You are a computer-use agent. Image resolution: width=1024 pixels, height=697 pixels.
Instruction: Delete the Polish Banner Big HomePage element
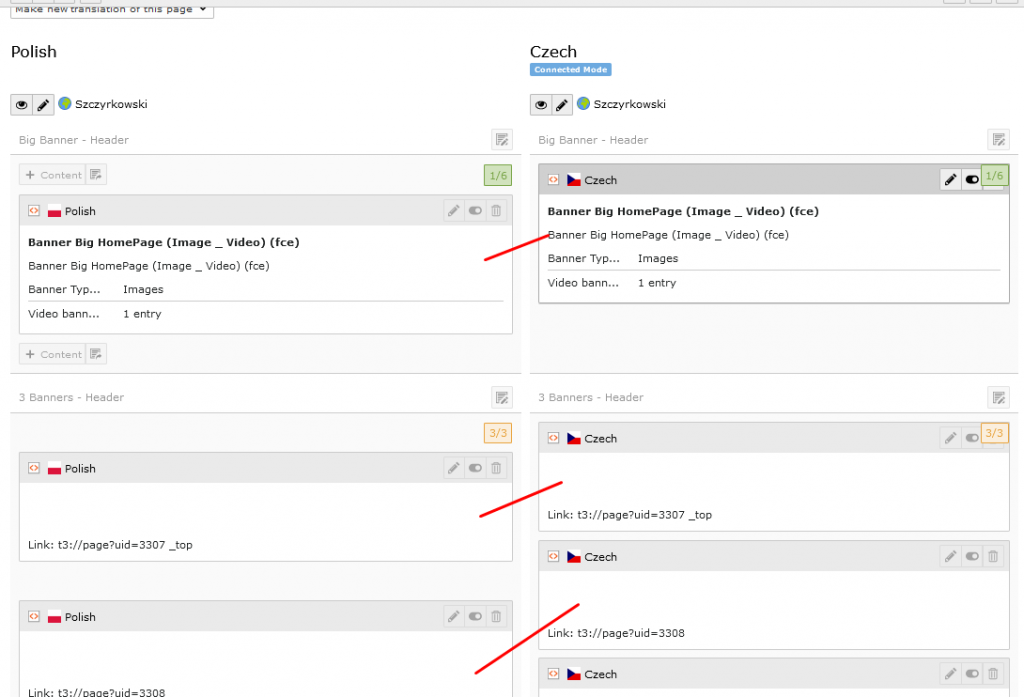click(496, 211)
